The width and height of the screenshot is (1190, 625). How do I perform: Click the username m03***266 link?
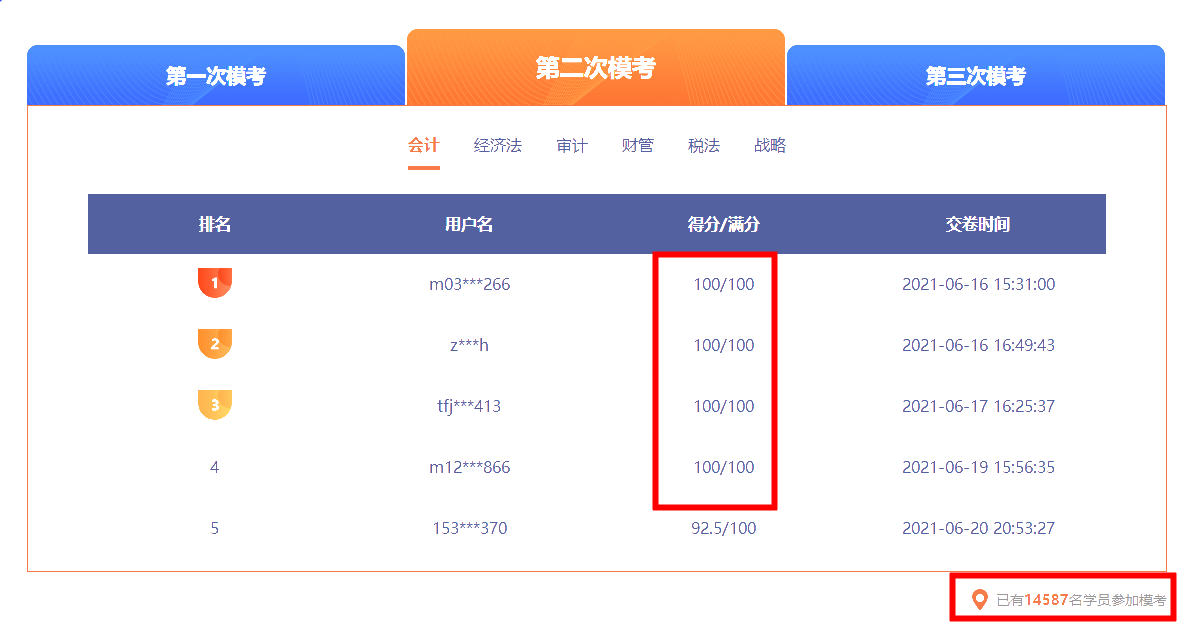pyautogui.click(x=469, y=283)
